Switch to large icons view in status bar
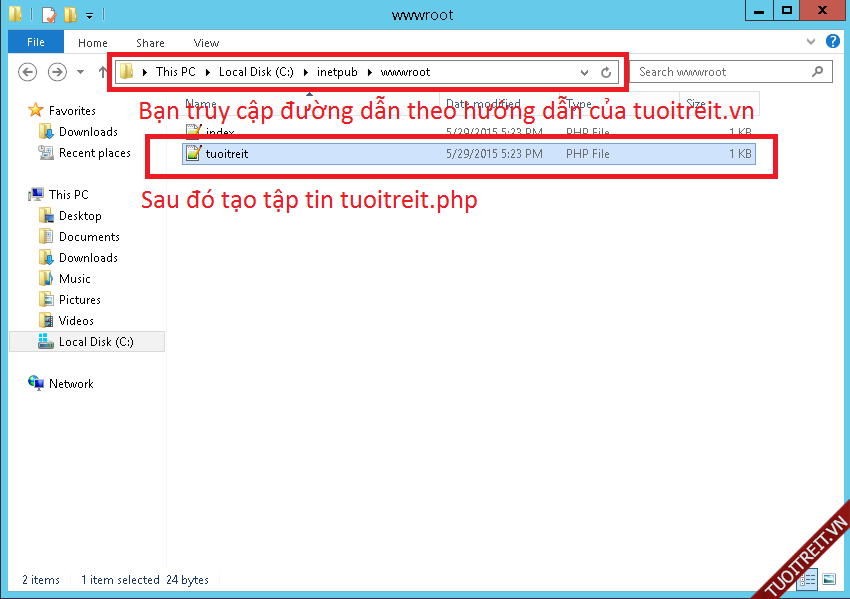The width and height of the screenshot is (850, 599). click(828, 579)
